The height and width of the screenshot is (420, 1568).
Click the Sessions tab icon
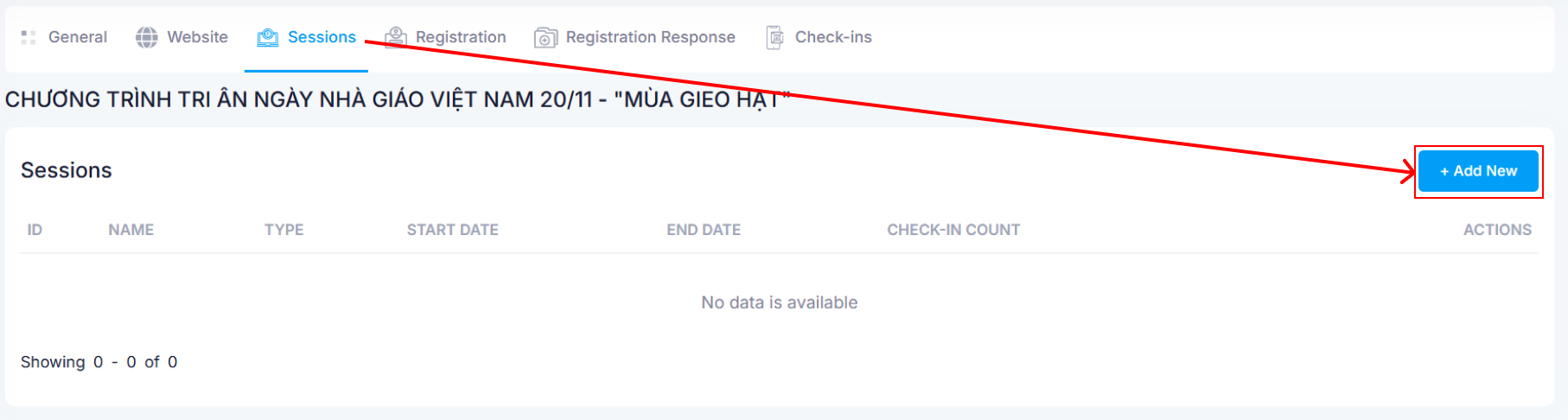click(268, 37)
